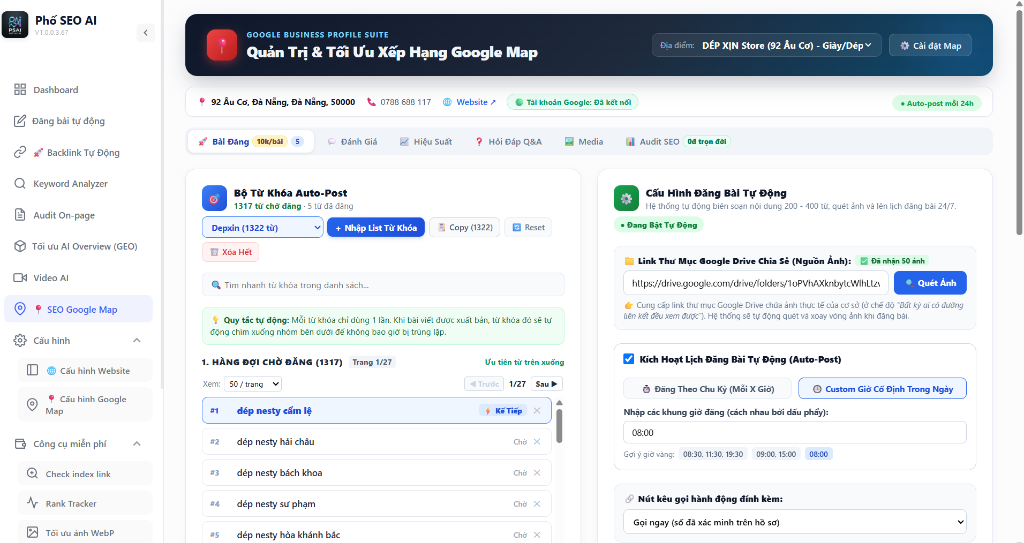The image size is (1024, 543).
Task: Click the Sau next page button
Action: coord(546,384)
